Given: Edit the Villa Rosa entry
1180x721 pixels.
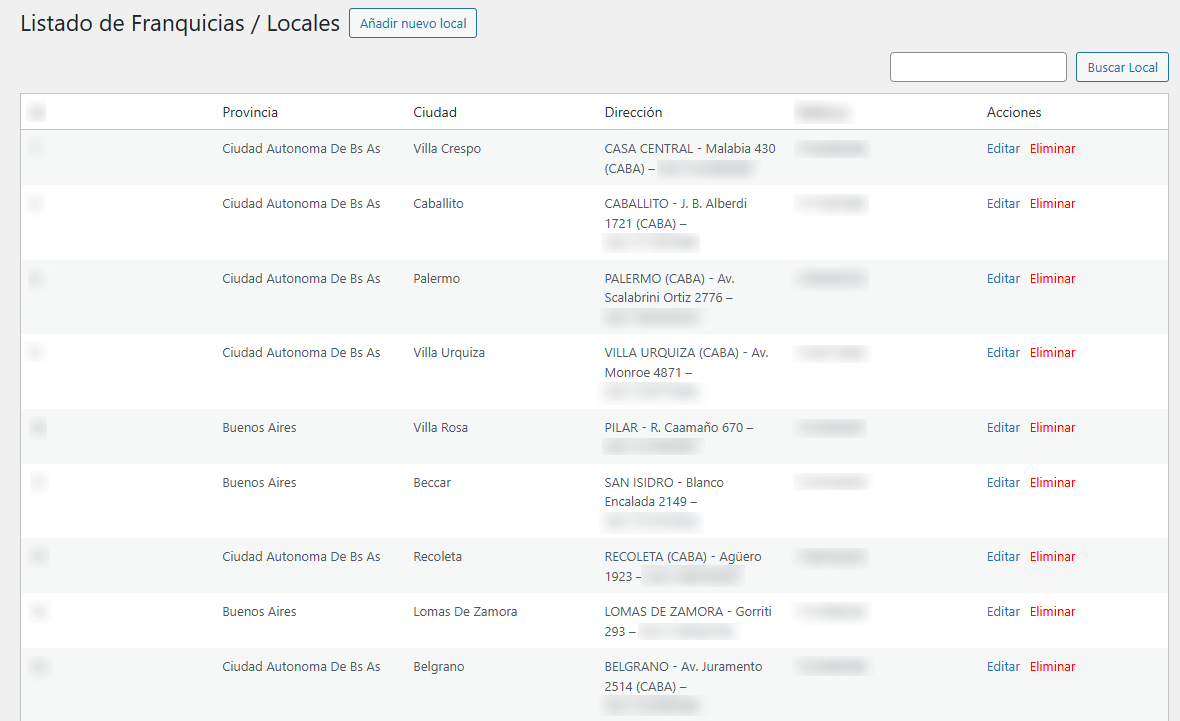Looking at the screenshot, I should 1003,428.
